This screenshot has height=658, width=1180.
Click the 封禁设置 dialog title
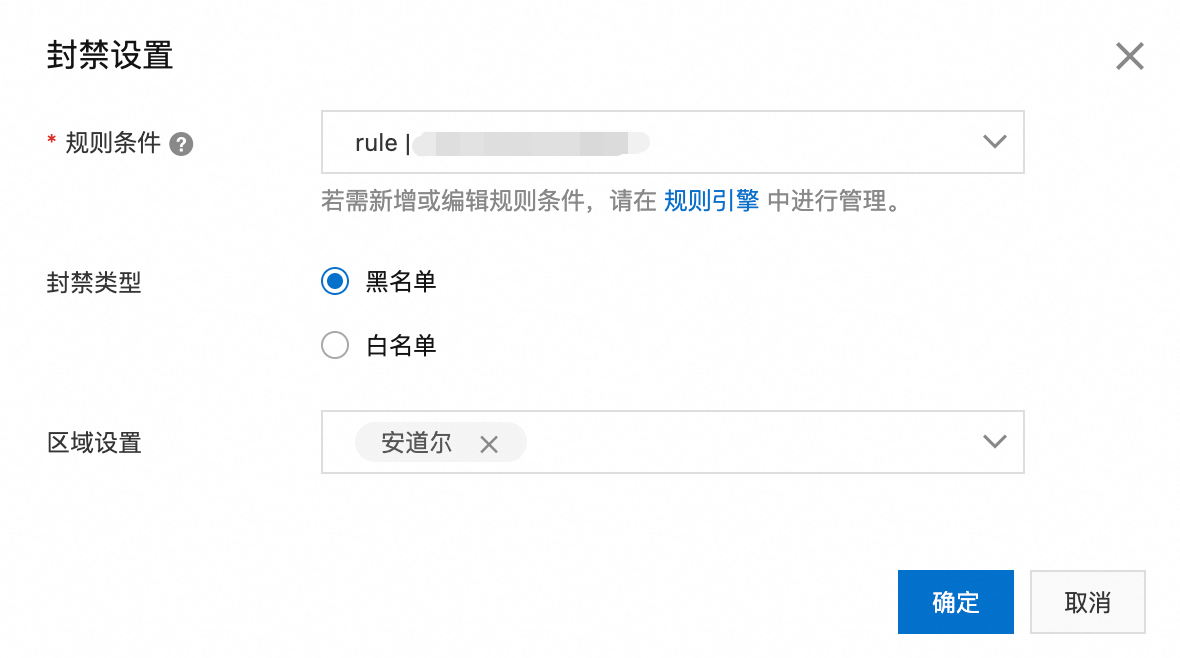(x=110, y=56)
